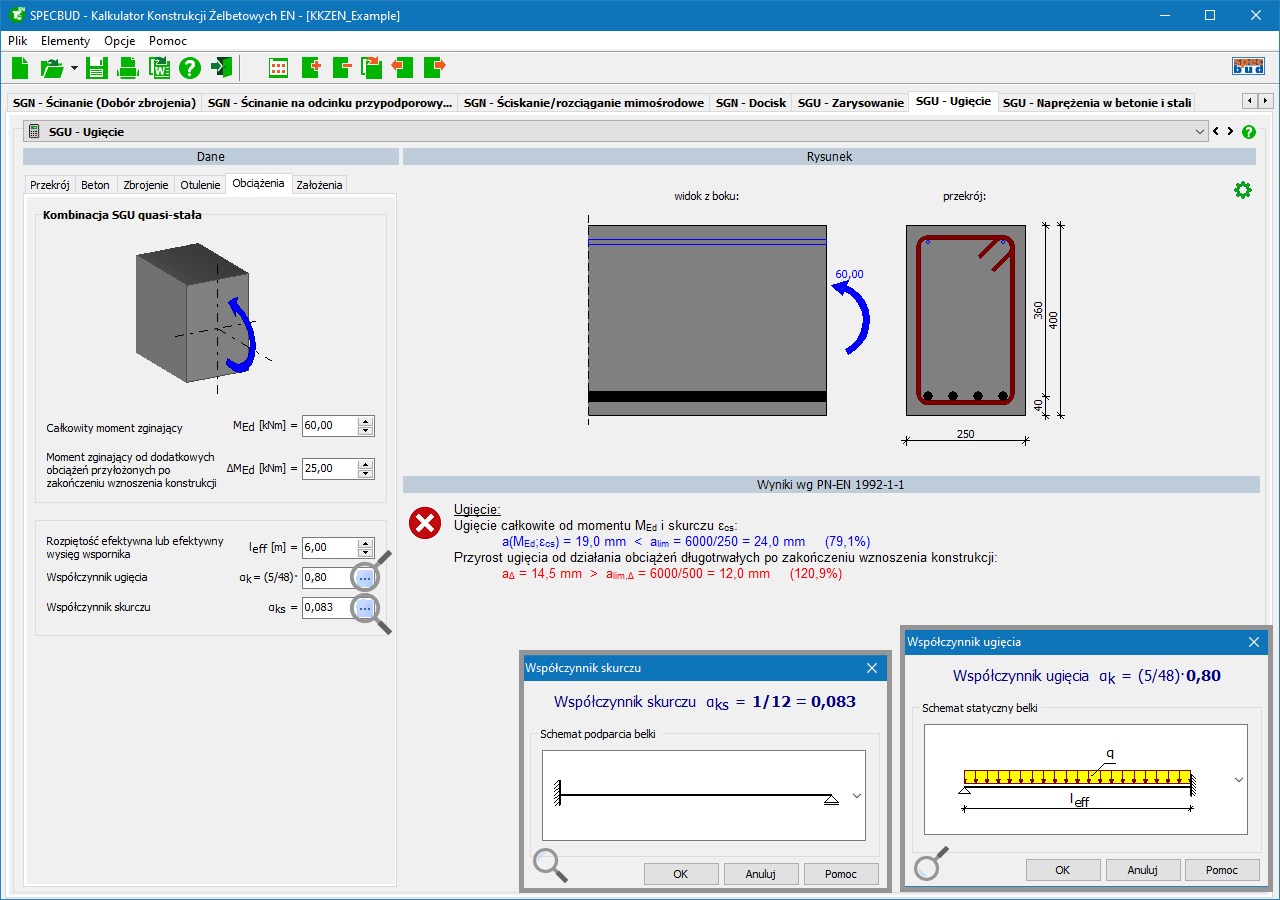Click the green save floppy disk icon
1280x900 pixels.
96,68
